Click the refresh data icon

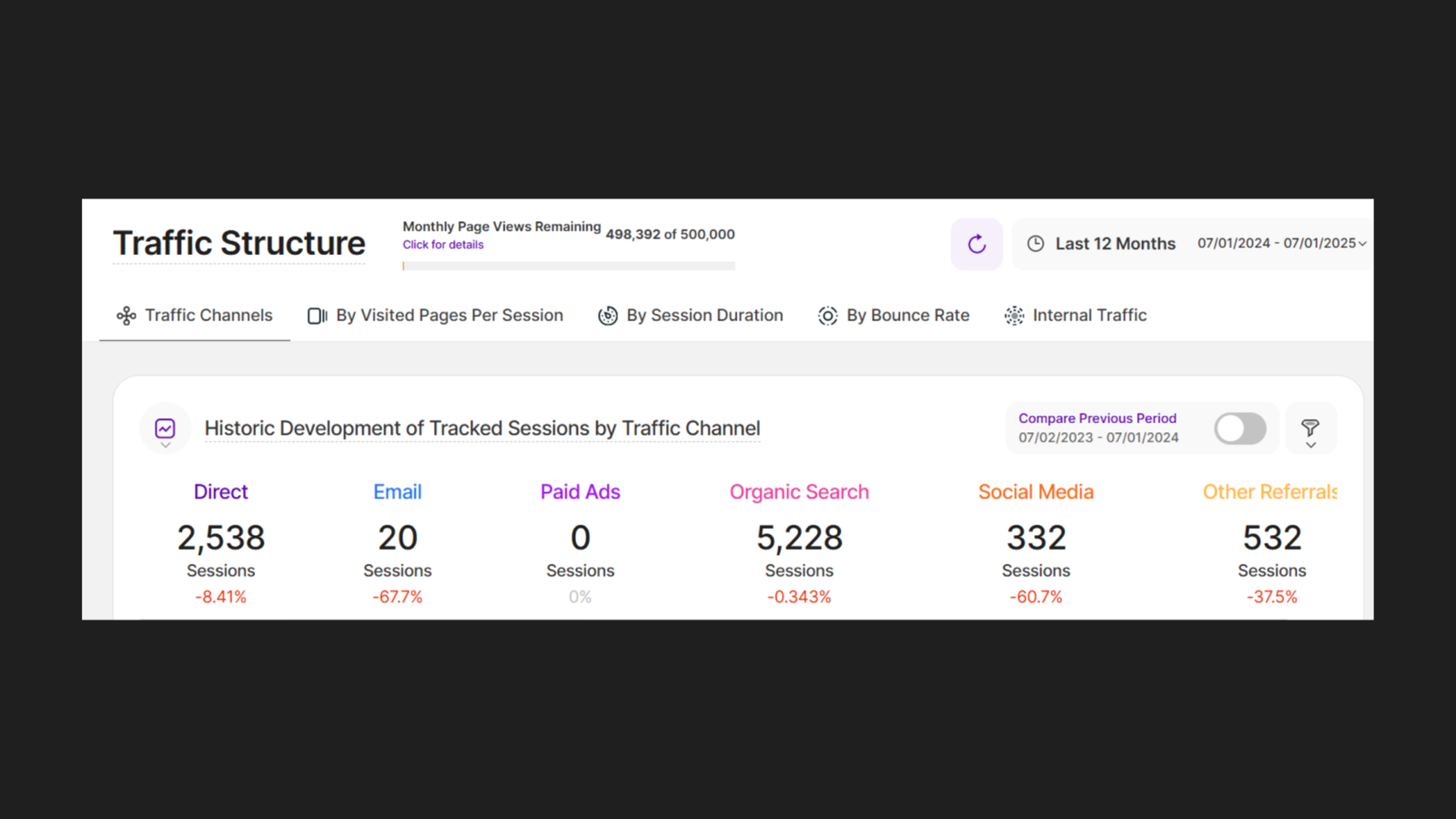coord(976,244)
